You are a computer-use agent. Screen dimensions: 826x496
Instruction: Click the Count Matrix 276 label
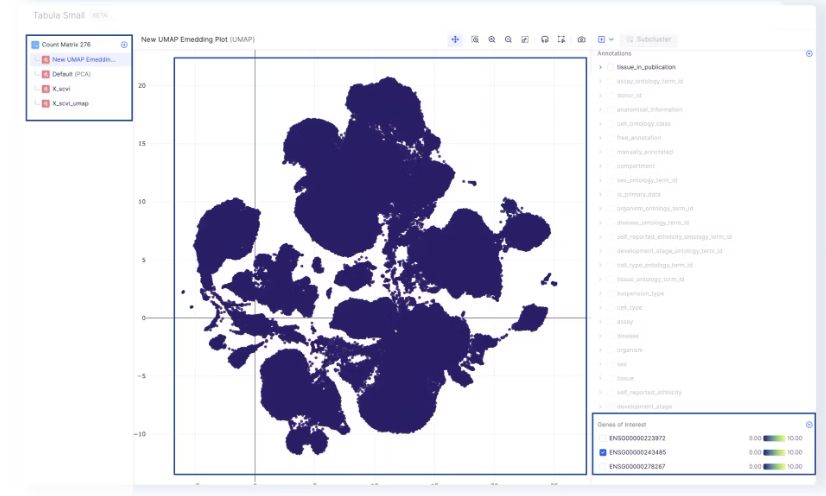click(x=66, y=45)
